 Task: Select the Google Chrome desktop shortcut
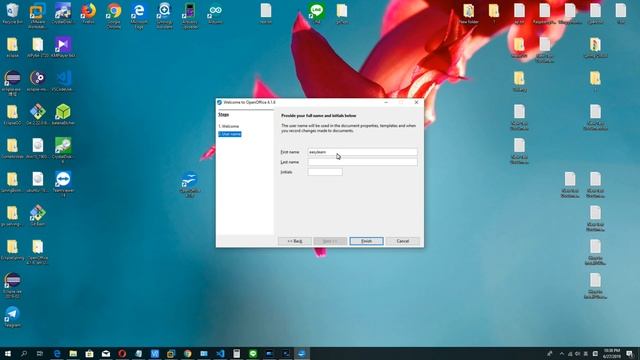(114, 16)
